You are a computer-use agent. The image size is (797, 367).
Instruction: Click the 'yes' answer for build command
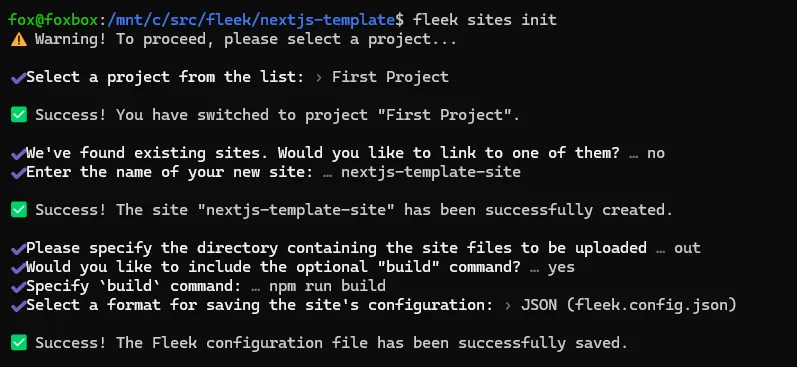(x=561, y=267)
